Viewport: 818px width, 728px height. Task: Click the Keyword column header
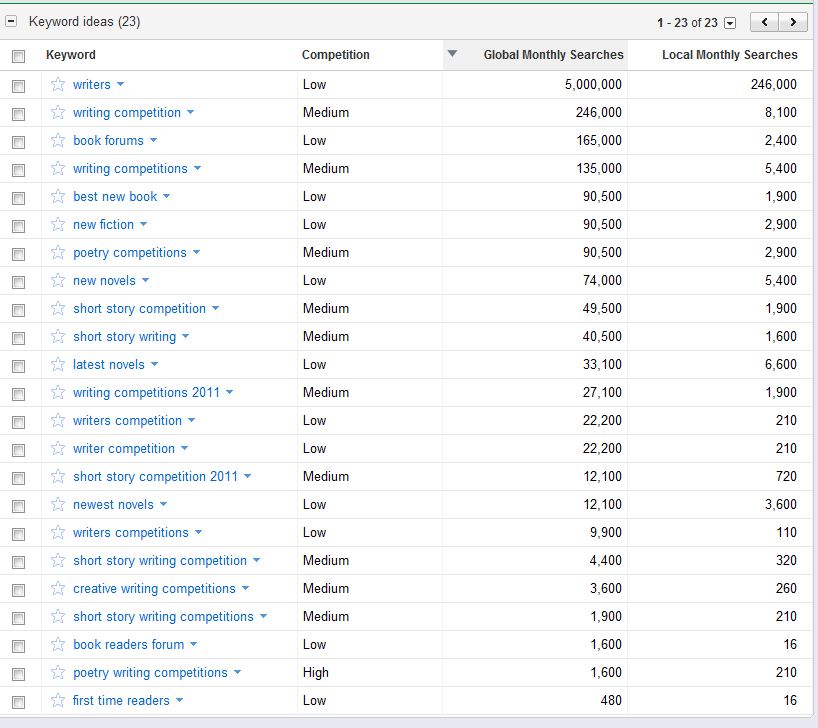tap(71, 55)
